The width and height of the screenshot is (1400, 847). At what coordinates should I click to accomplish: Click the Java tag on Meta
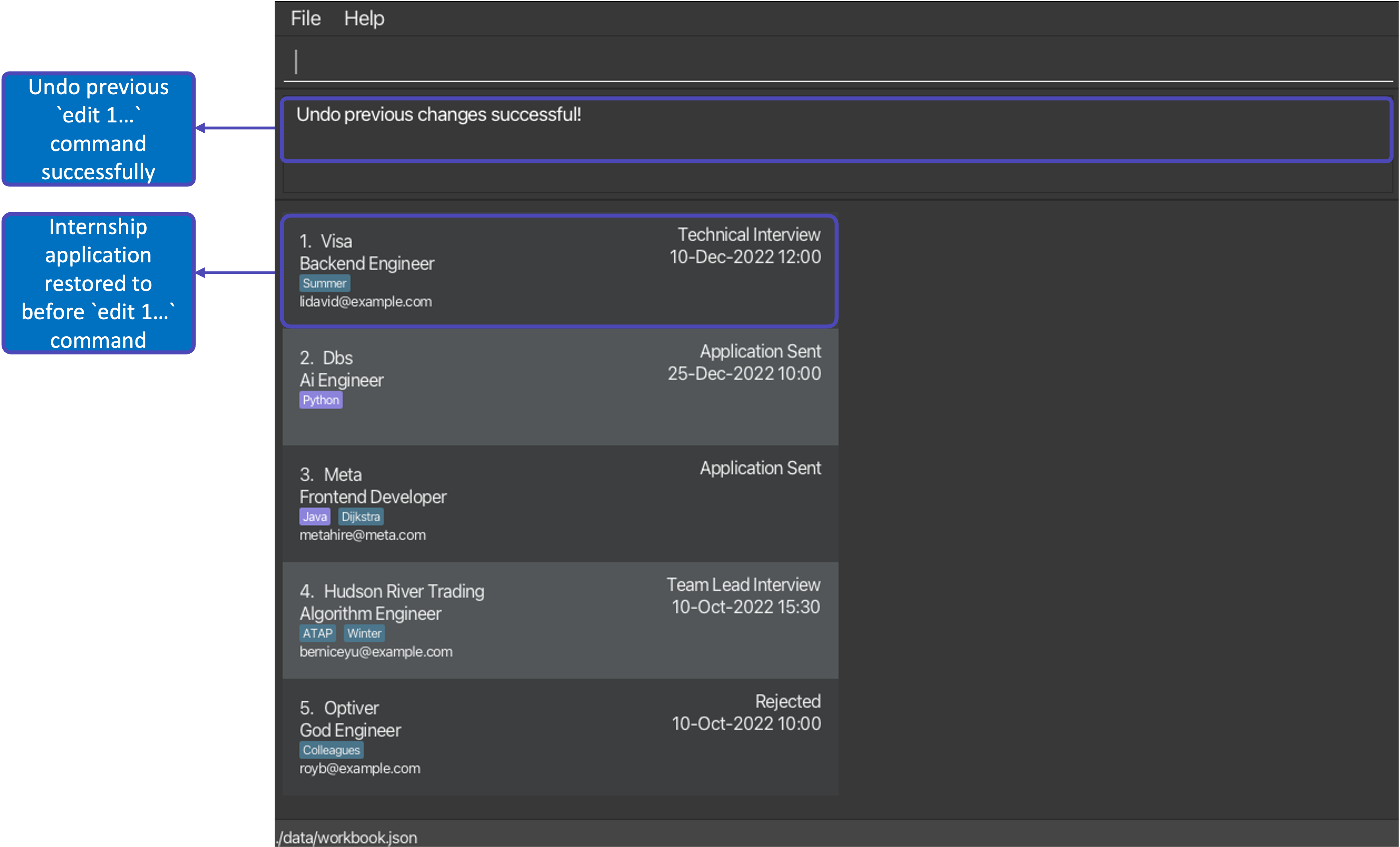pyautogui.click(x=315, y=516)
